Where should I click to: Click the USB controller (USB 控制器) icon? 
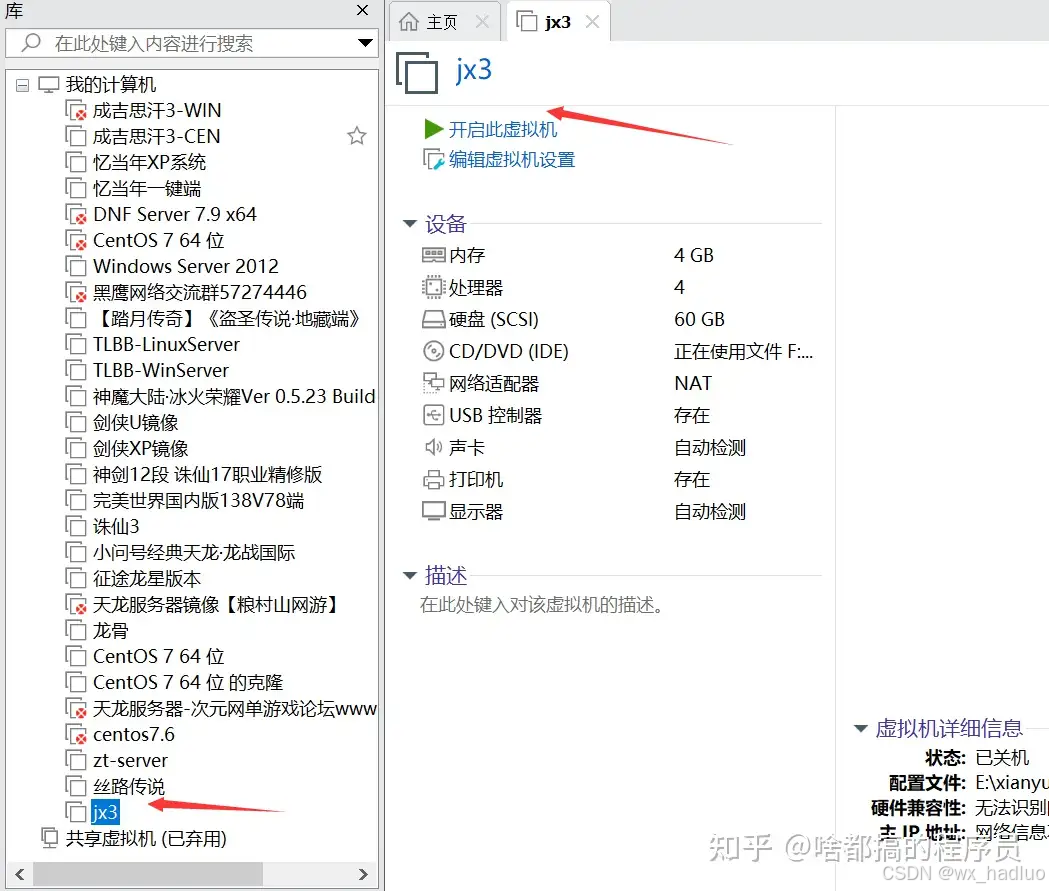point(434,415)
